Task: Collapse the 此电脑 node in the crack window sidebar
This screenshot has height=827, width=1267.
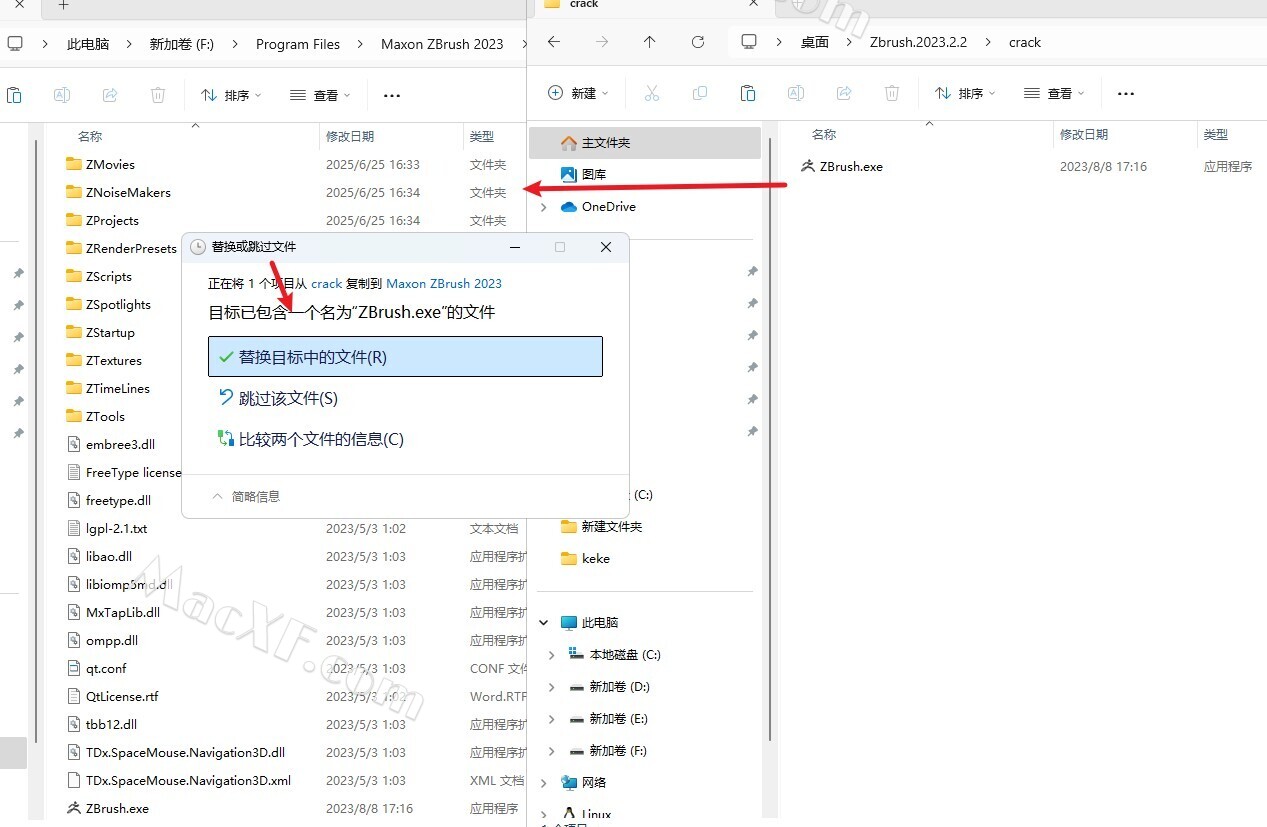Action: pyautogui.click(x=544, y=622)
